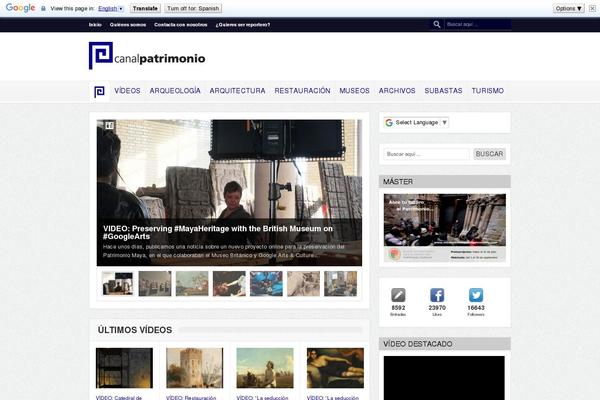Focus the top bar search input field

pyautogui.click(x=478, y=24)
